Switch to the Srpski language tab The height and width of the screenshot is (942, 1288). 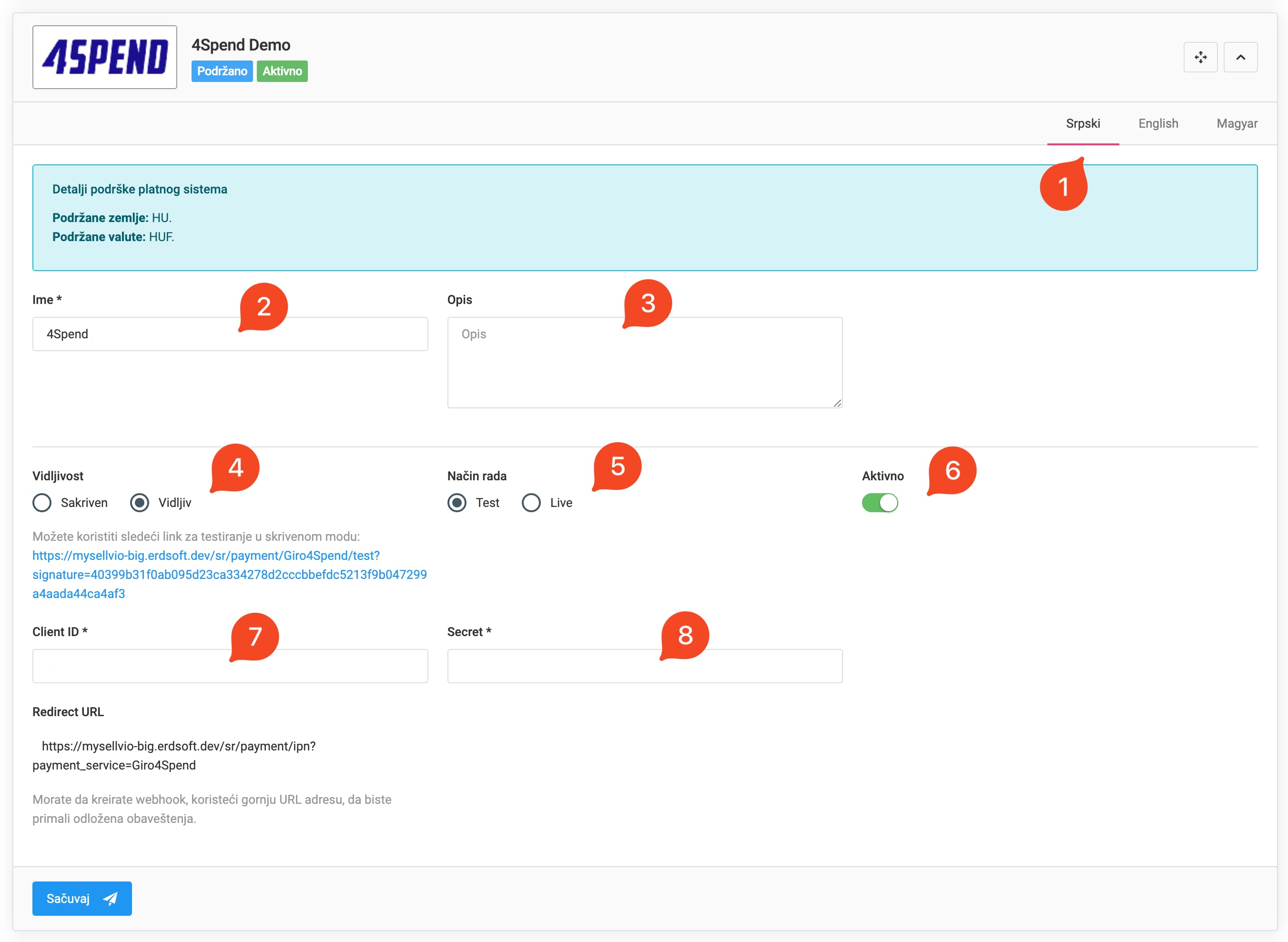click(1083, 124)
